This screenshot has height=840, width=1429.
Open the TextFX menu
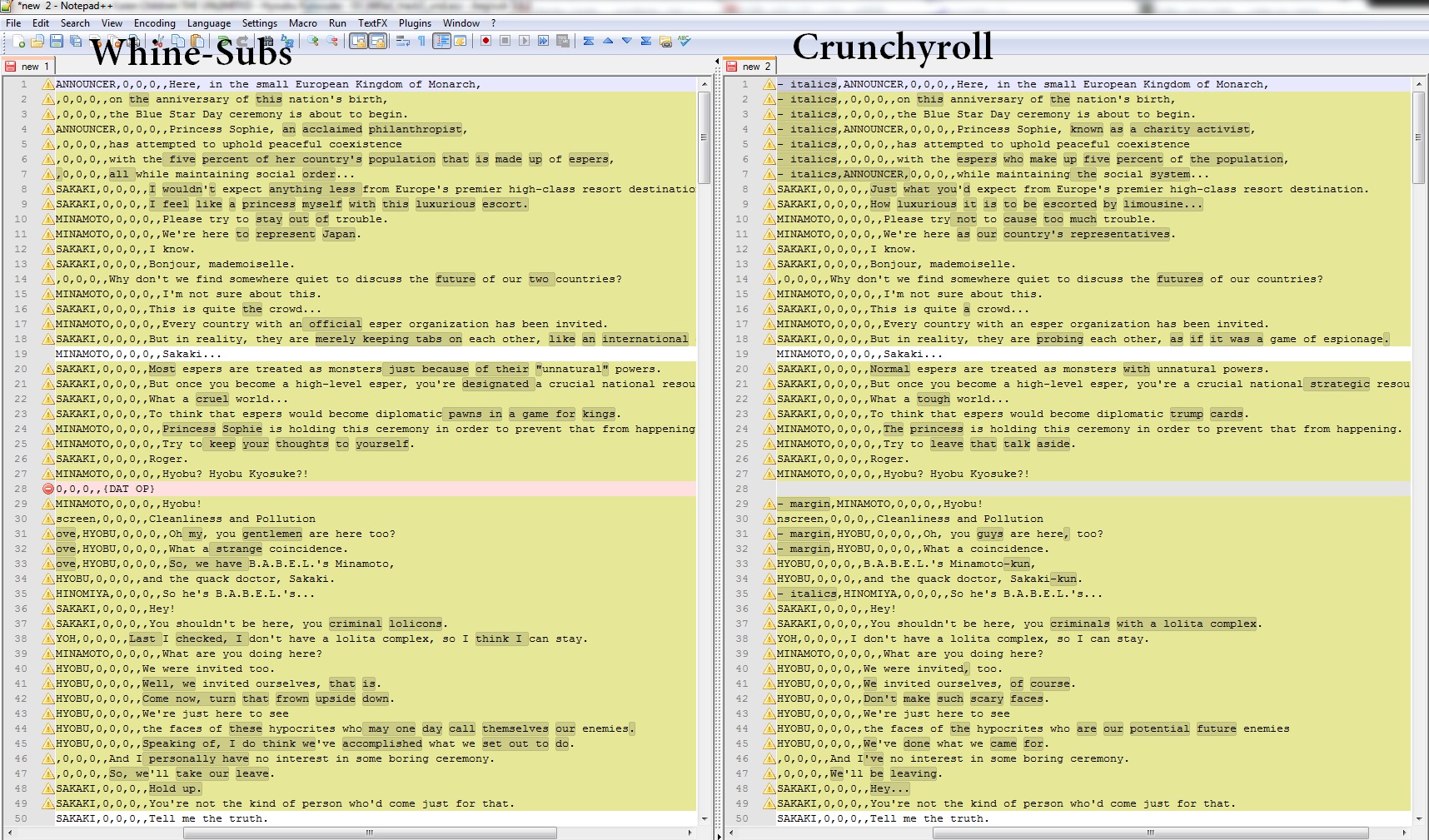tap(373, 23)
